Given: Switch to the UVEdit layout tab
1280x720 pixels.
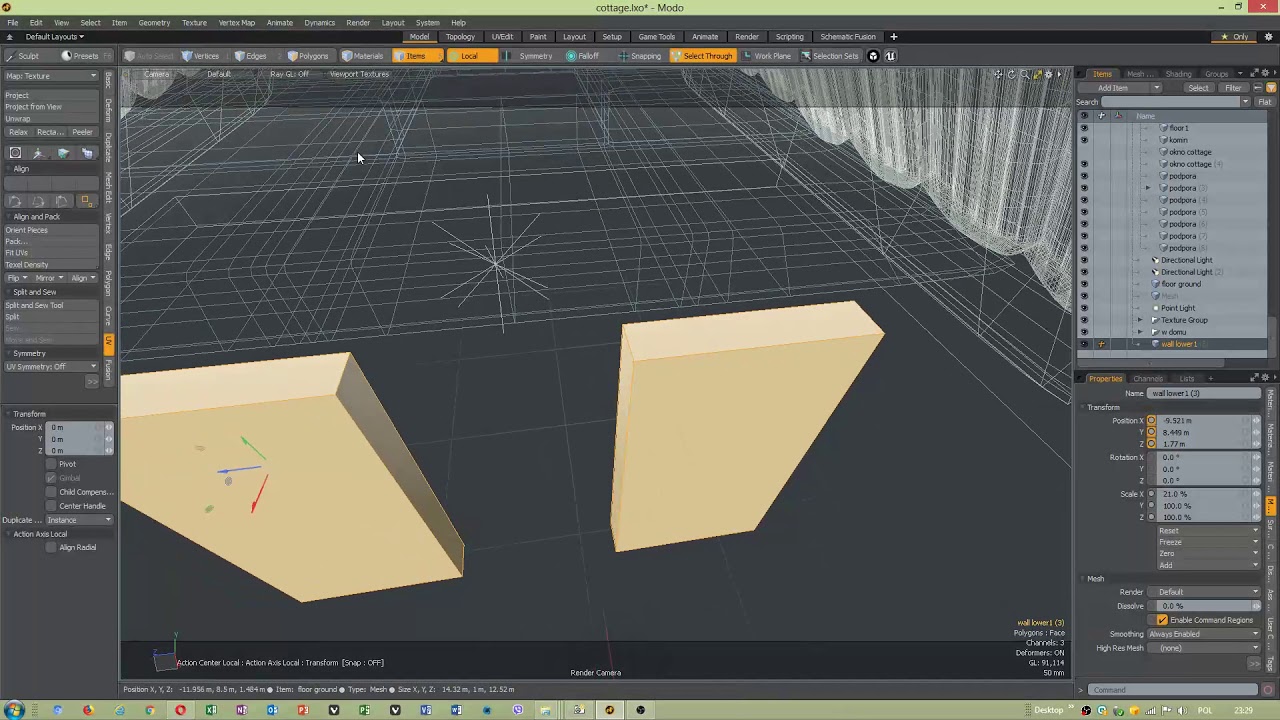Looking at the screenshot, I should pyautogui.click(x=502, y=37).
